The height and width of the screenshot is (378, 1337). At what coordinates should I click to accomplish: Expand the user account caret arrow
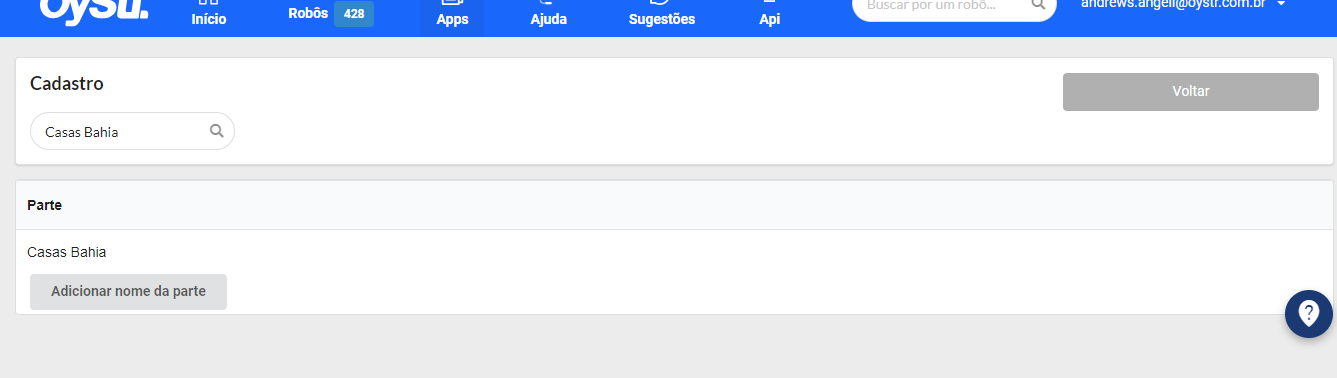coord(1281,4)
